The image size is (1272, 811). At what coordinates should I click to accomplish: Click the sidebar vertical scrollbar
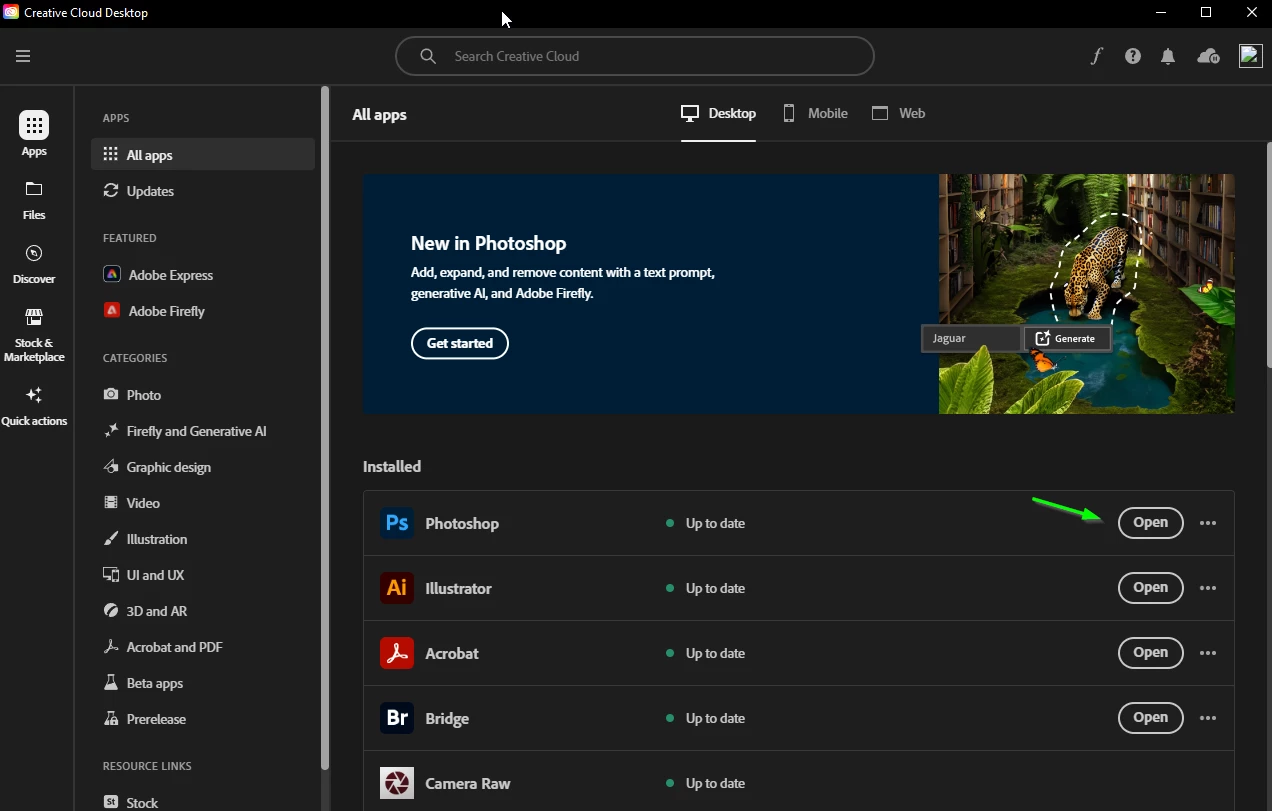tap(324, 427)
